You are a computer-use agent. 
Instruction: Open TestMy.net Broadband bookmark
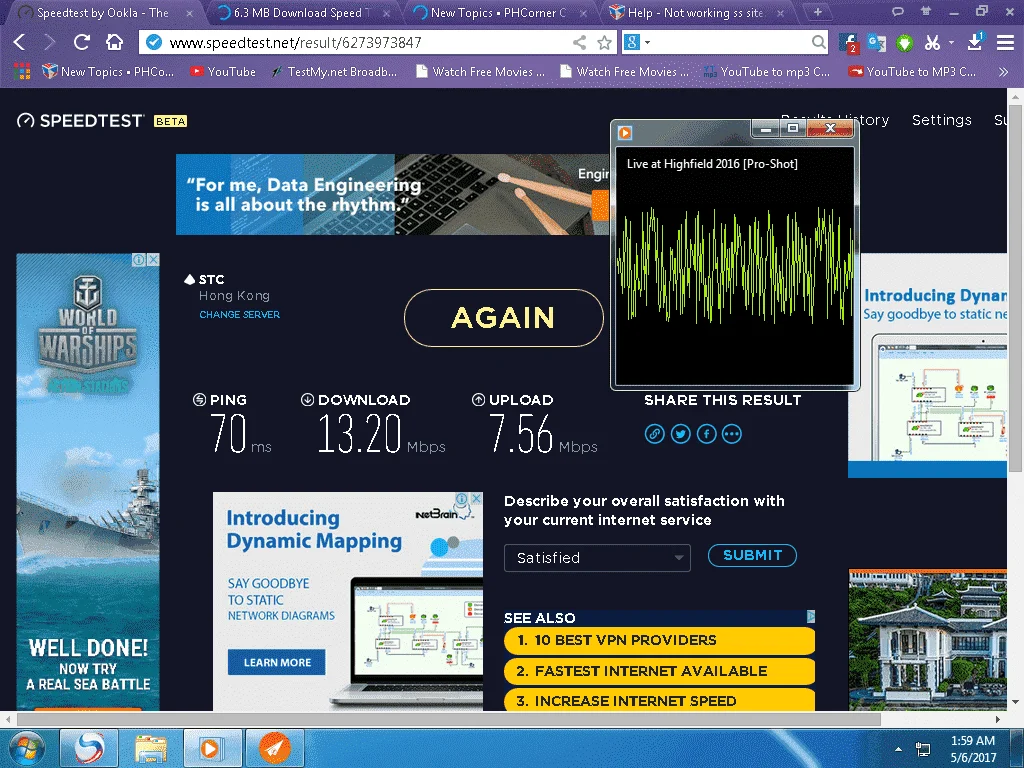(x=334, y=72)
